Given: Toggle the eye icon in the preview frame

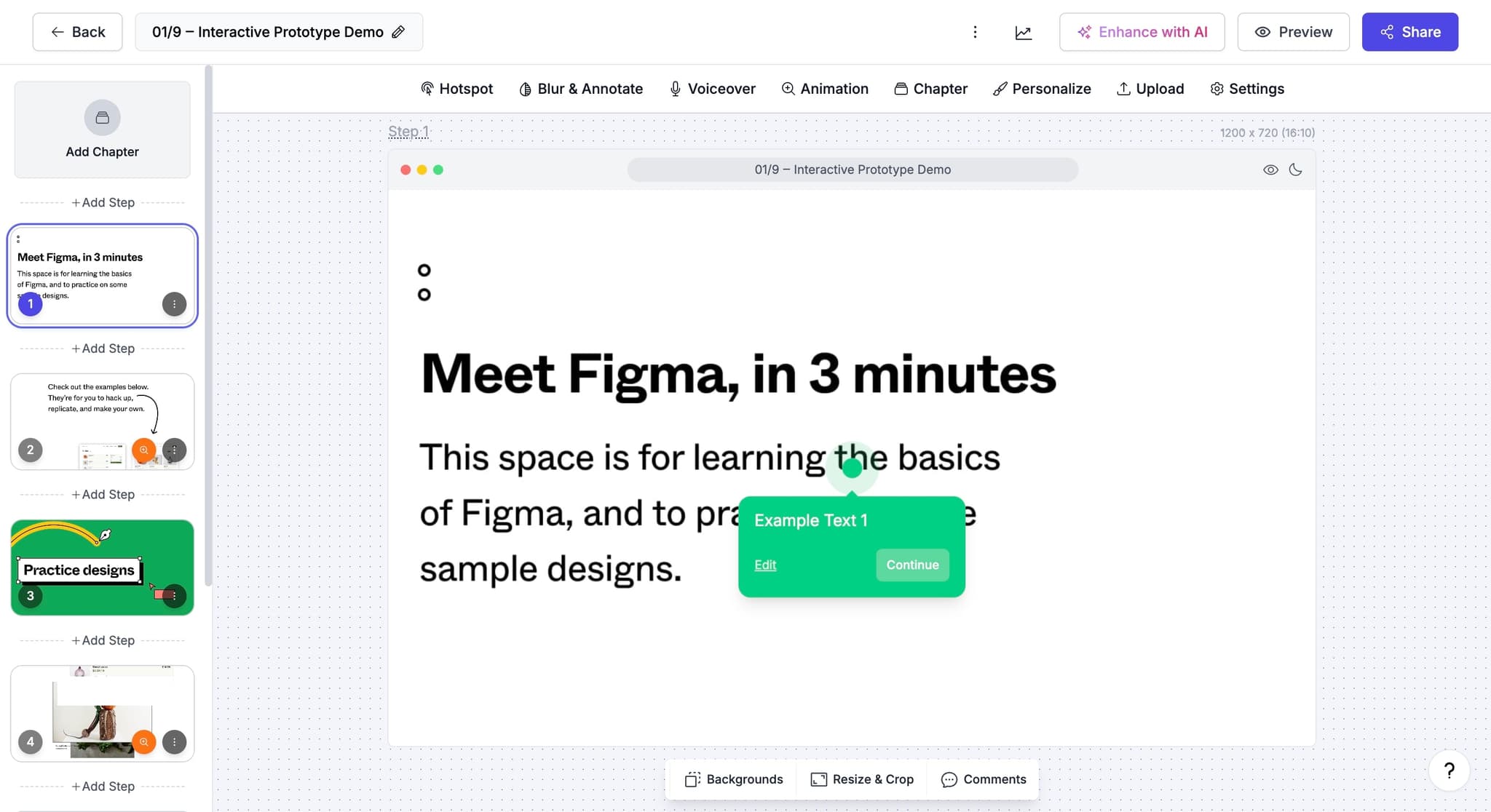Looking at the screenshot, I should click(1270, 169).
